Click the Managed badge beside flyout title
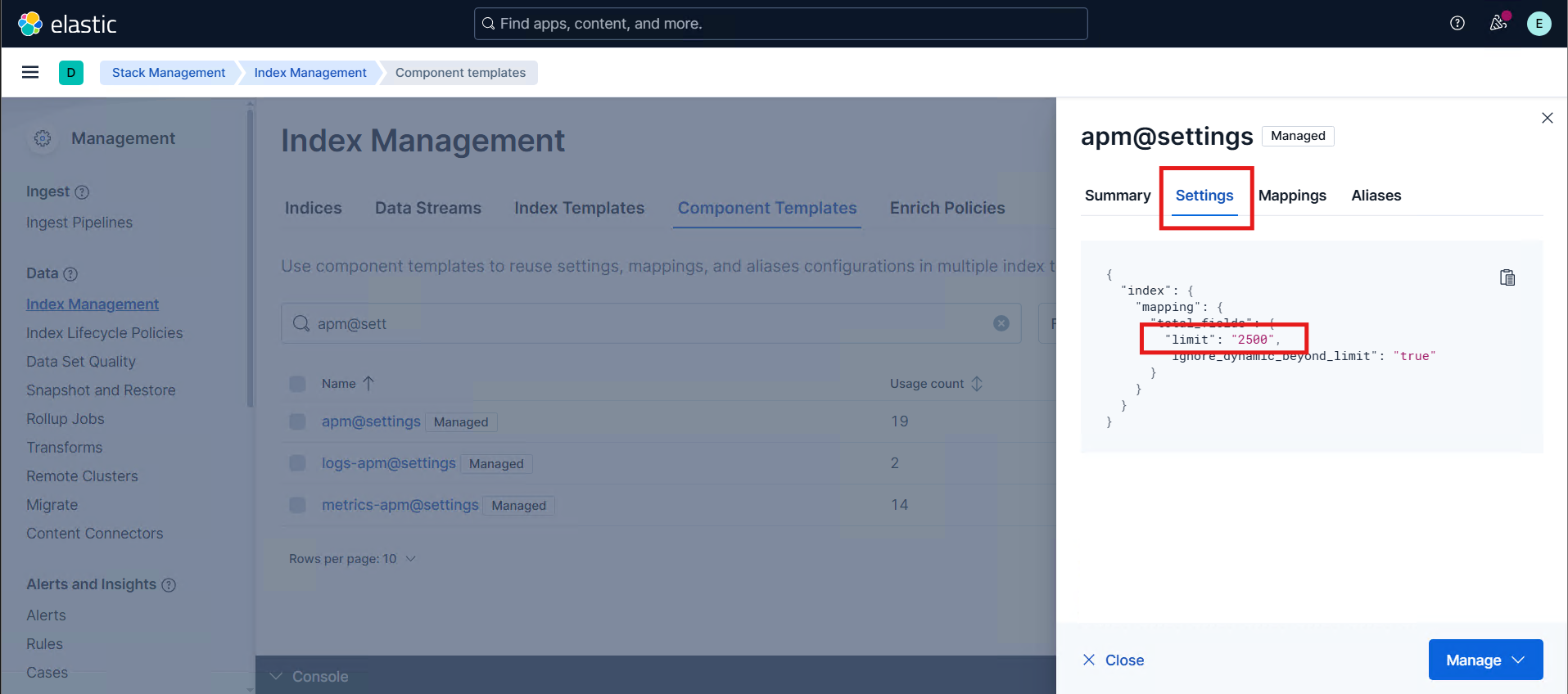Image resolution: width=1568 pixels, height=694 pixels. tap(1298, 136)
